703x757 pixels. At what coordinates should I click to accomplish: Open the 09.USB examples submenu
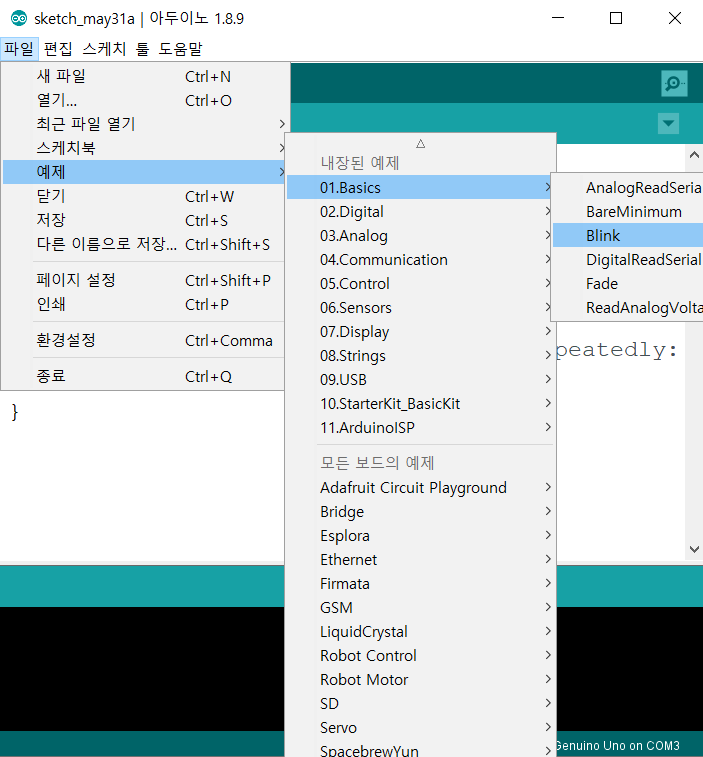[x=420, y=379]
